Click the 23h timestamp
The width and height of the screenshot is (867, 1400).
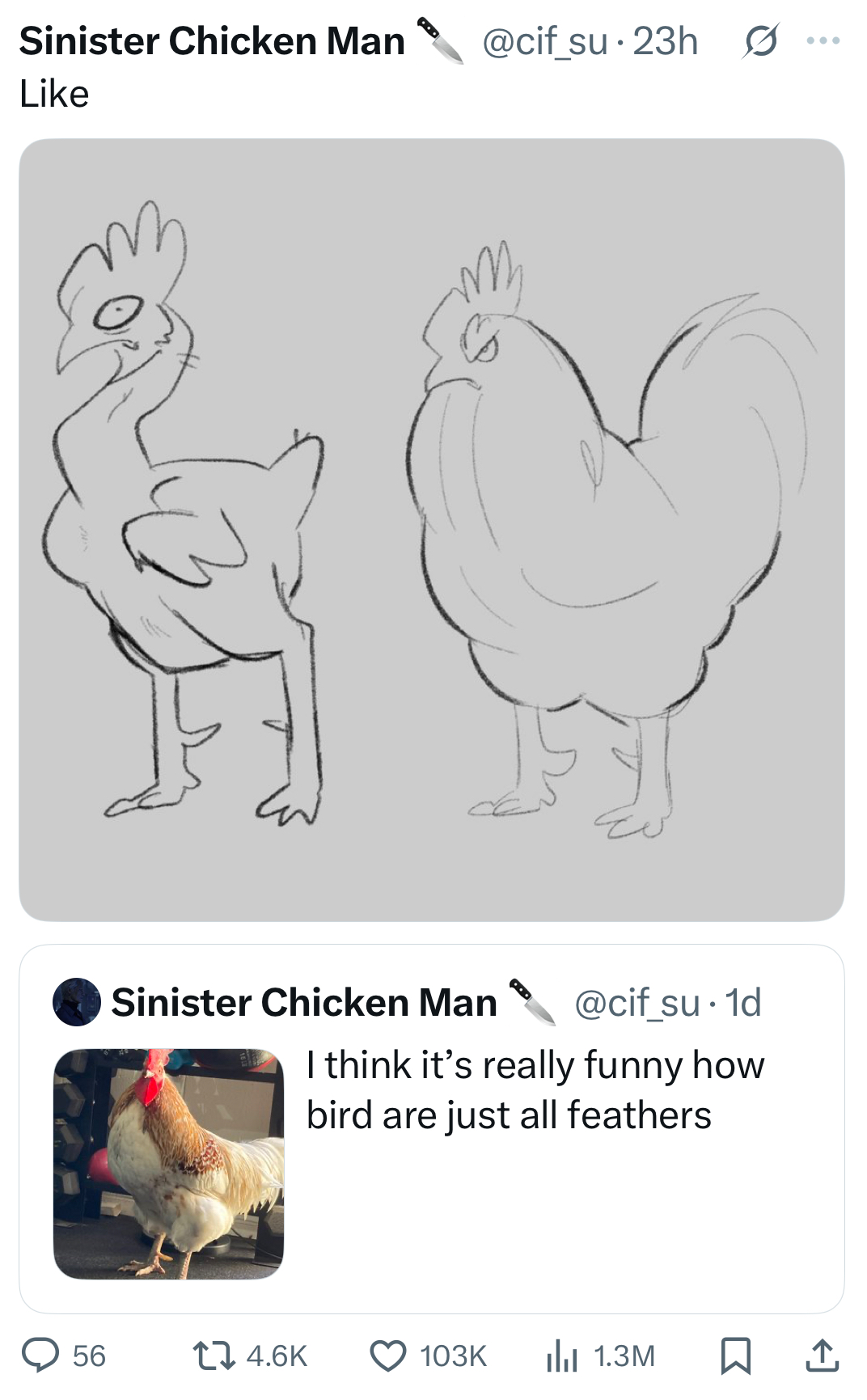pos(666,40)
